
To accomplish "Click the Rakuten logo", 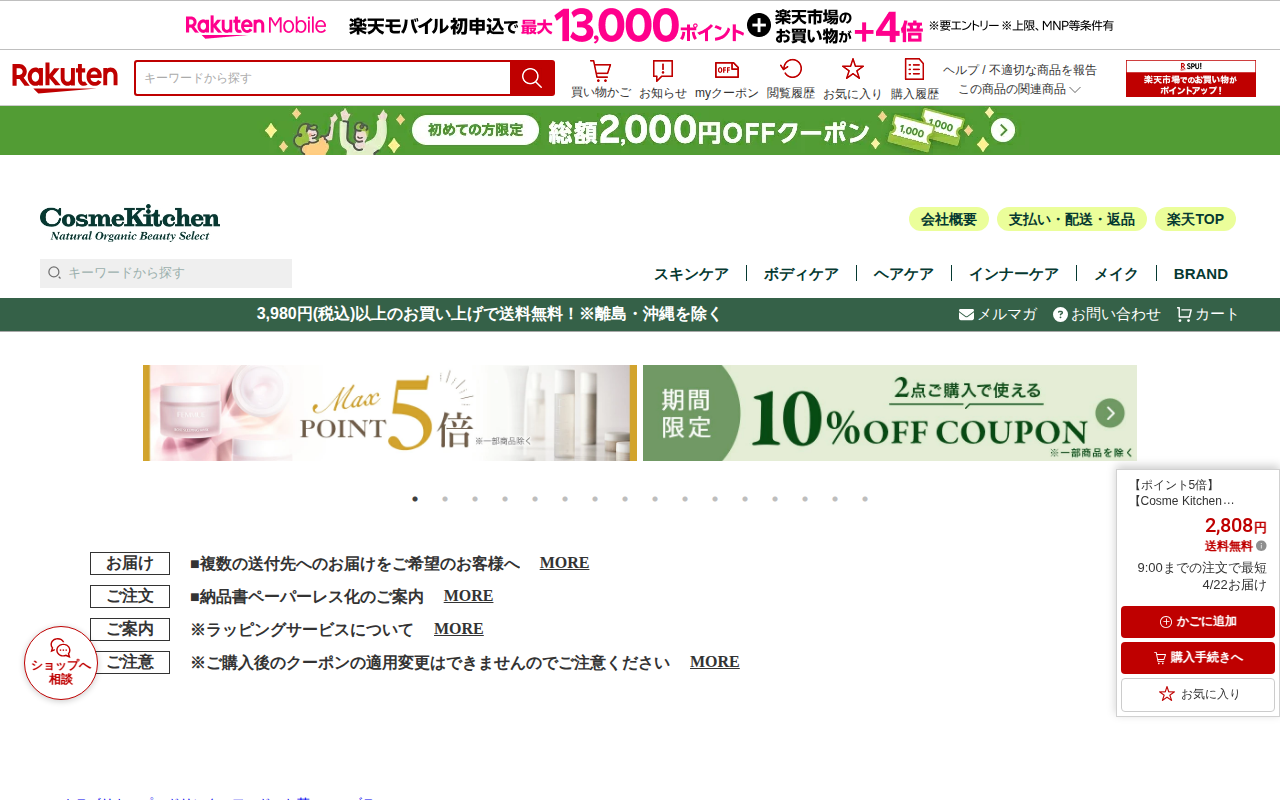I will (x=65, y=78).
